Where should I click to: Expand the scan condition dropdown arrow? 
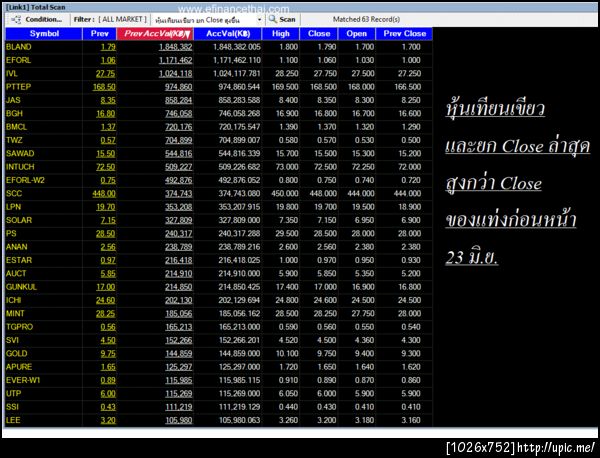pos(259,20)
